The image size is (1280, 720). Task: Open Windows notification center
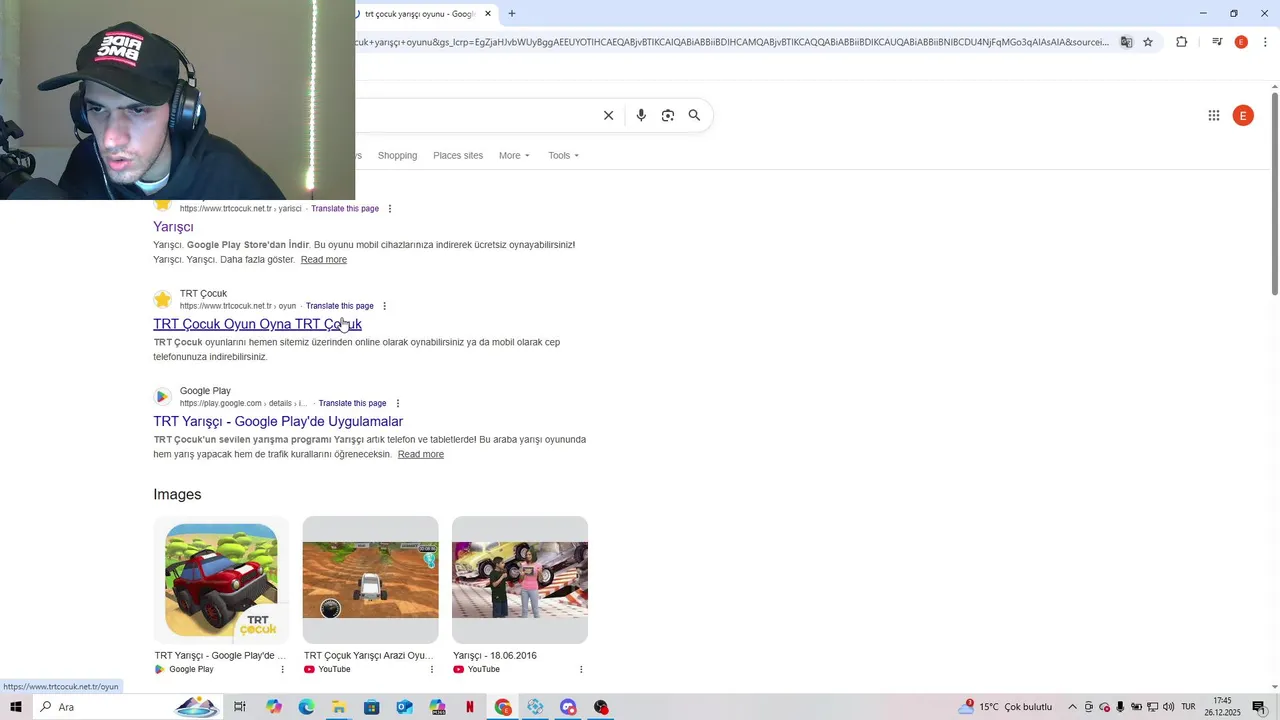[1259, 707]
